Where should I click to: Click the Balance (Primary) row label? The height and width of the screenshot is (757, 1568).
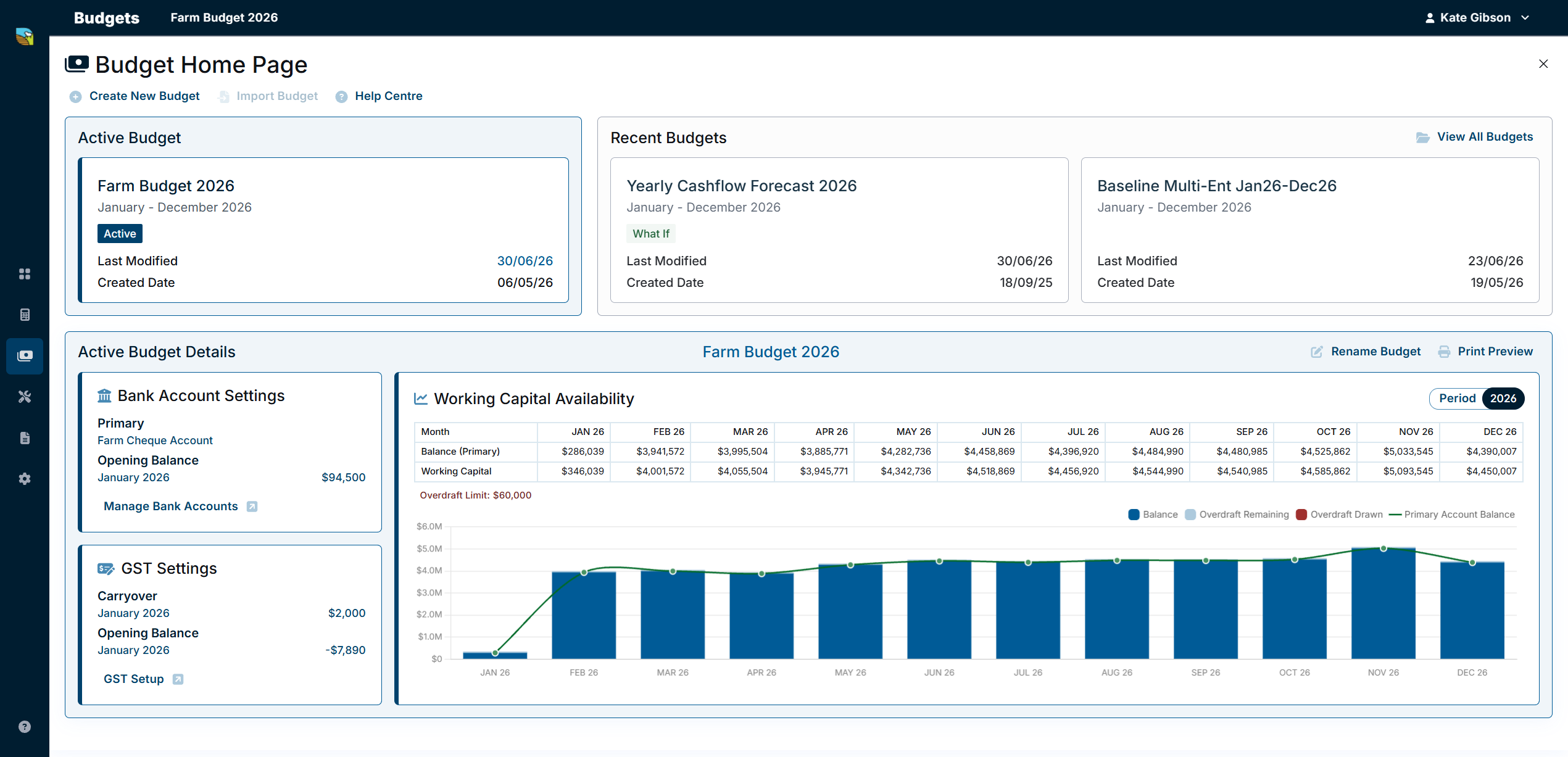pyautogui.click(x=460, y=452)
